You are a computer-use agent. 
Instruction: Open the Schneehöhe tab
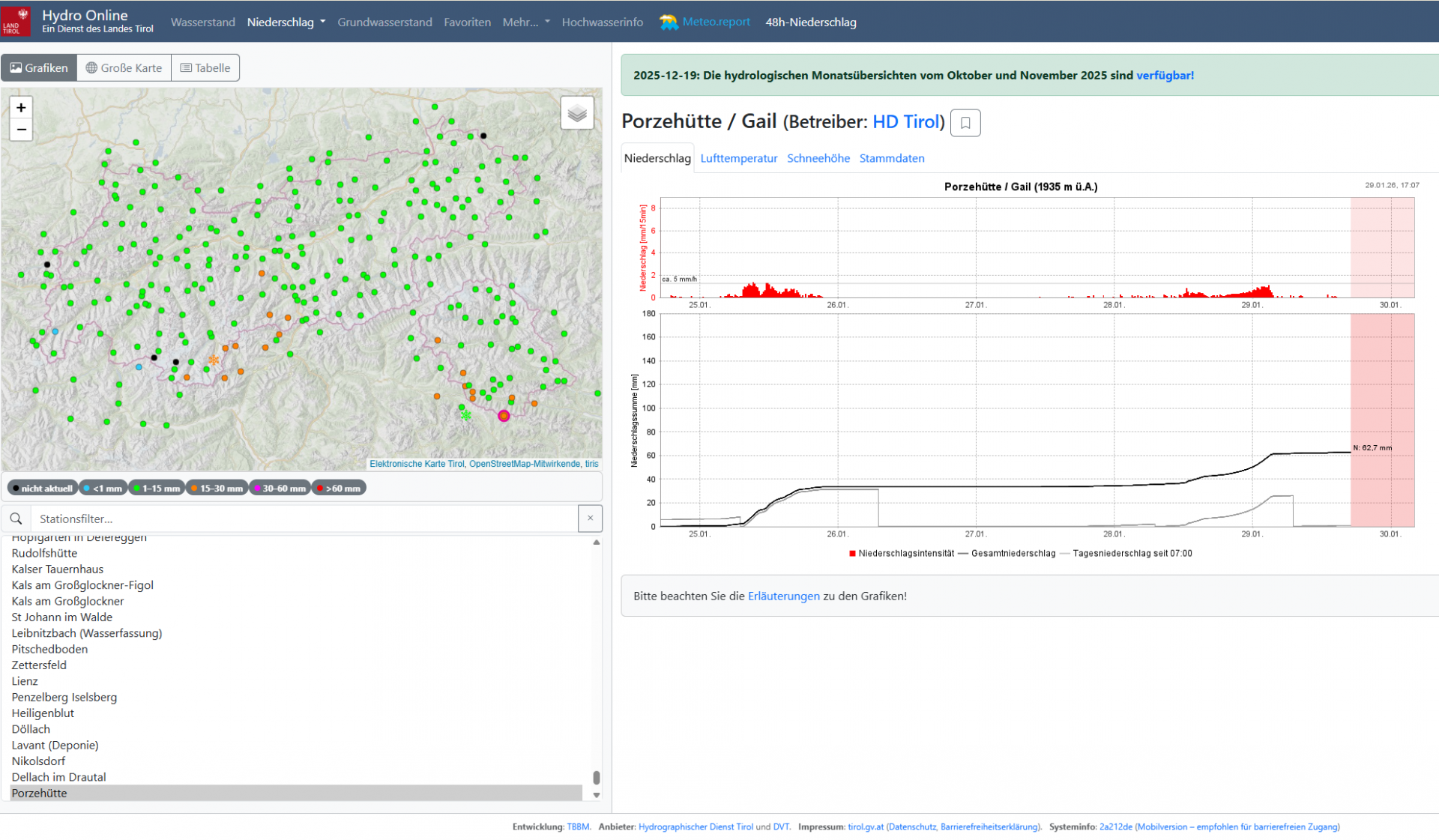click(x=818, y=158)
